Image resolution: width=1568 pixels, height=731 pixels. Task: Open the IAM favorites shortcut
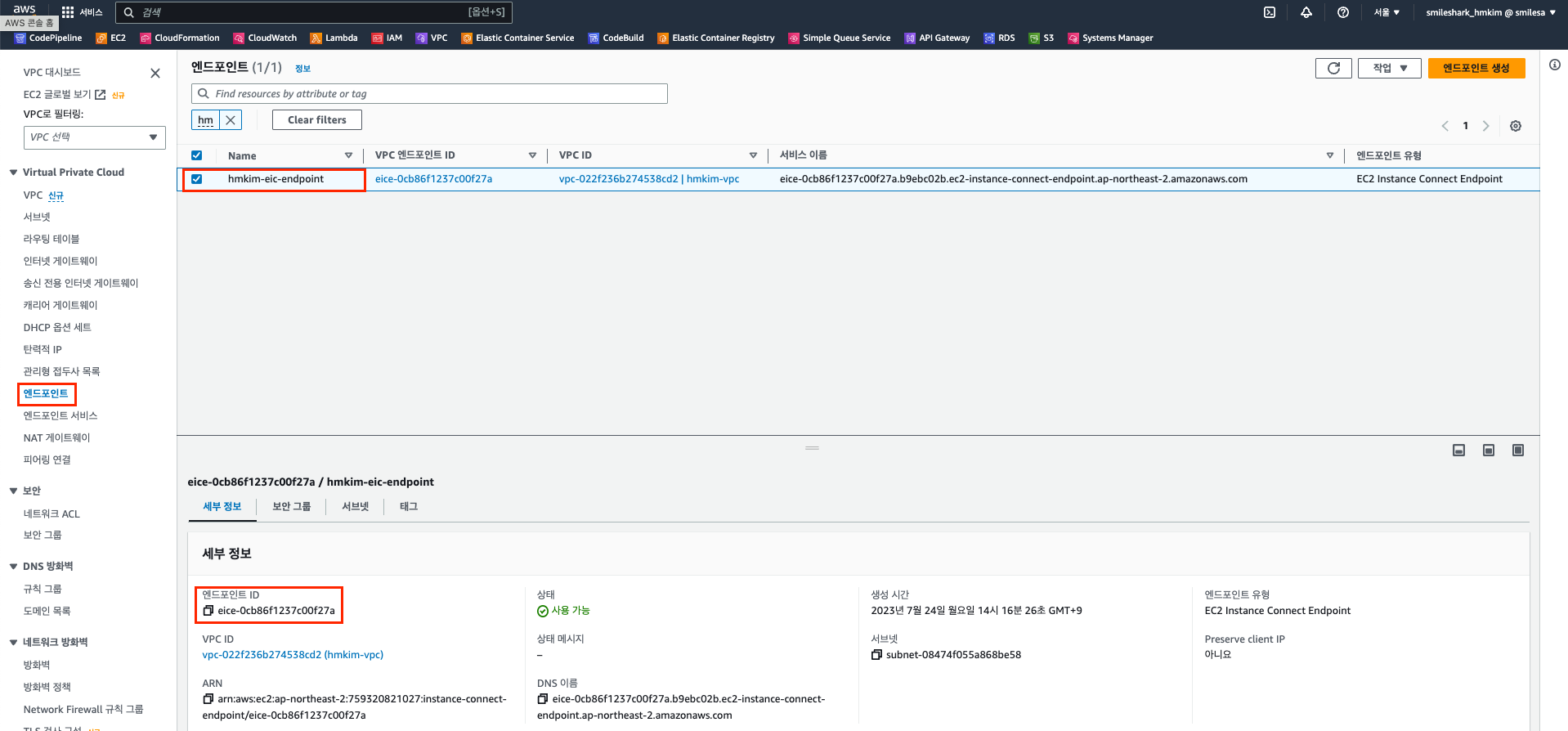(x=388, y=38)
